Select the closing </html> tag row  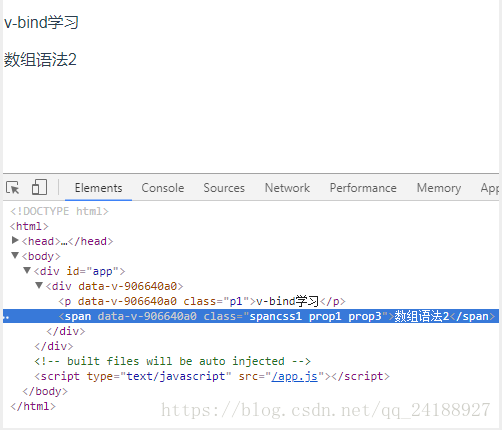33,406
